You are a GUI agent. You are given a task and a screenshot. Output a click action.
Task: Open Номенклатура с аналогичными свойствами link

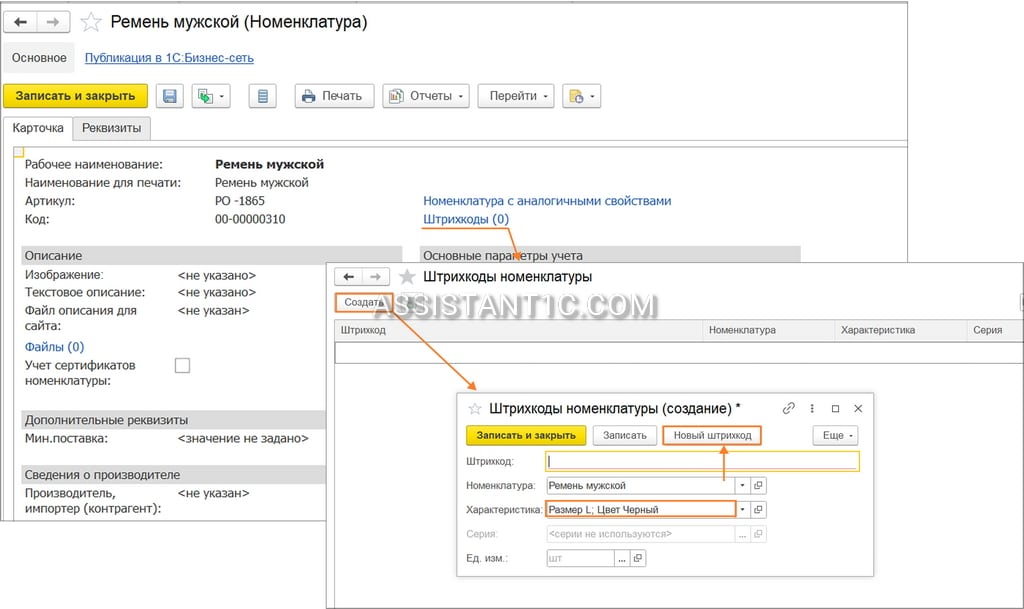click(547, 201)
